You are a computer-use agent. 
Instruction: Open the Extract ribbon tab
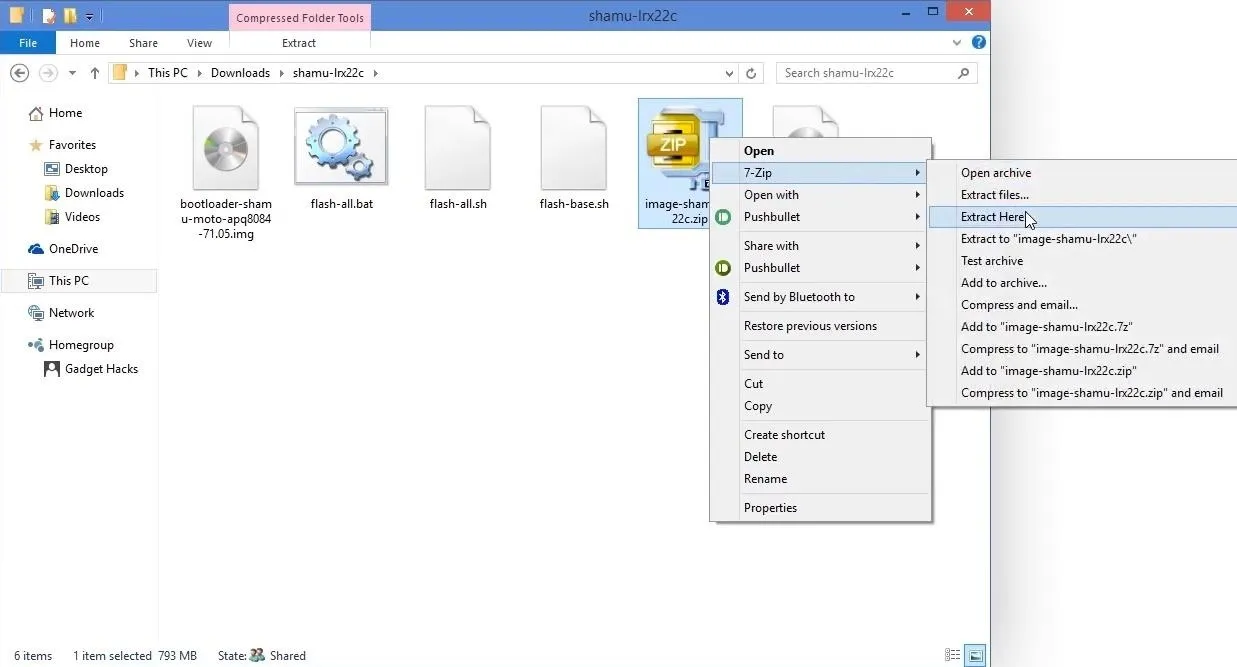(x=299, y=43)
